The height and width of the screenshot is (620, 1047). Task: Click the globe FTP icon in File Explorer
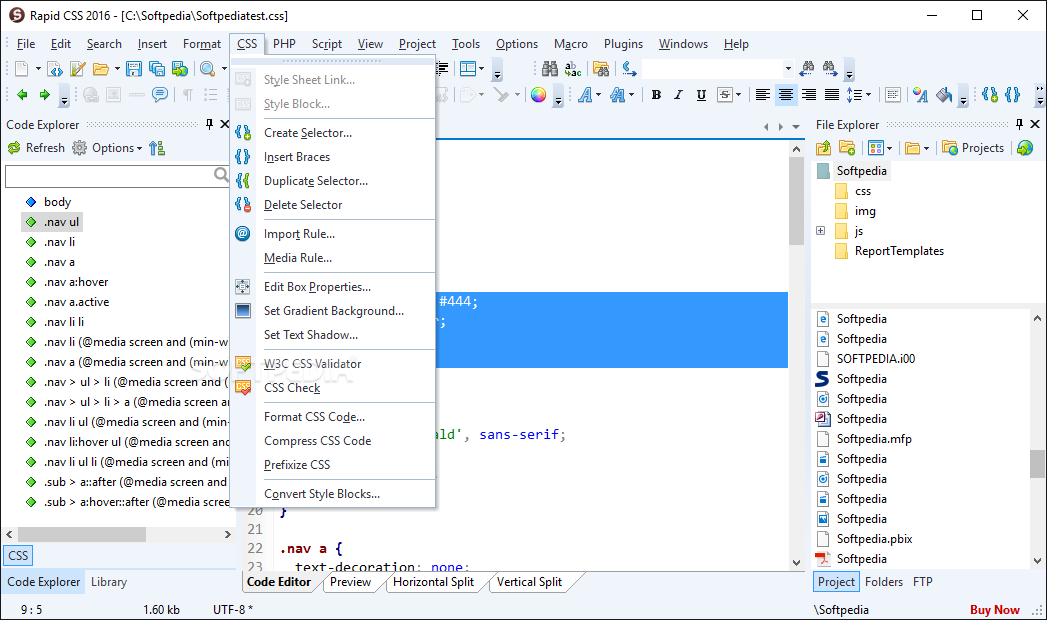click(1025, 147)
